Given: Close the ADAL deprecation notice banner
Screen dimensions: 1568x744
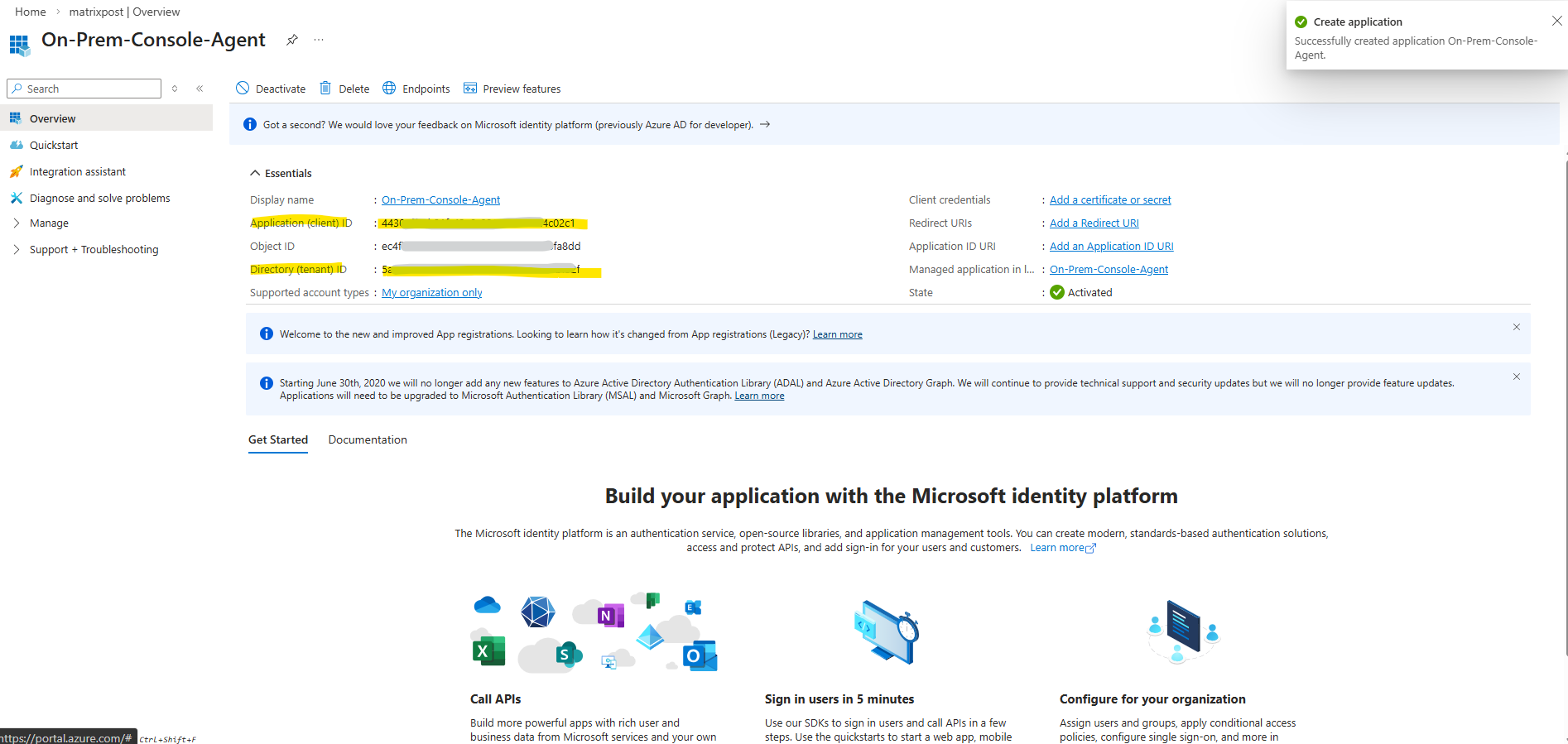Looking at the screenshot, I should click(1516, 377).
